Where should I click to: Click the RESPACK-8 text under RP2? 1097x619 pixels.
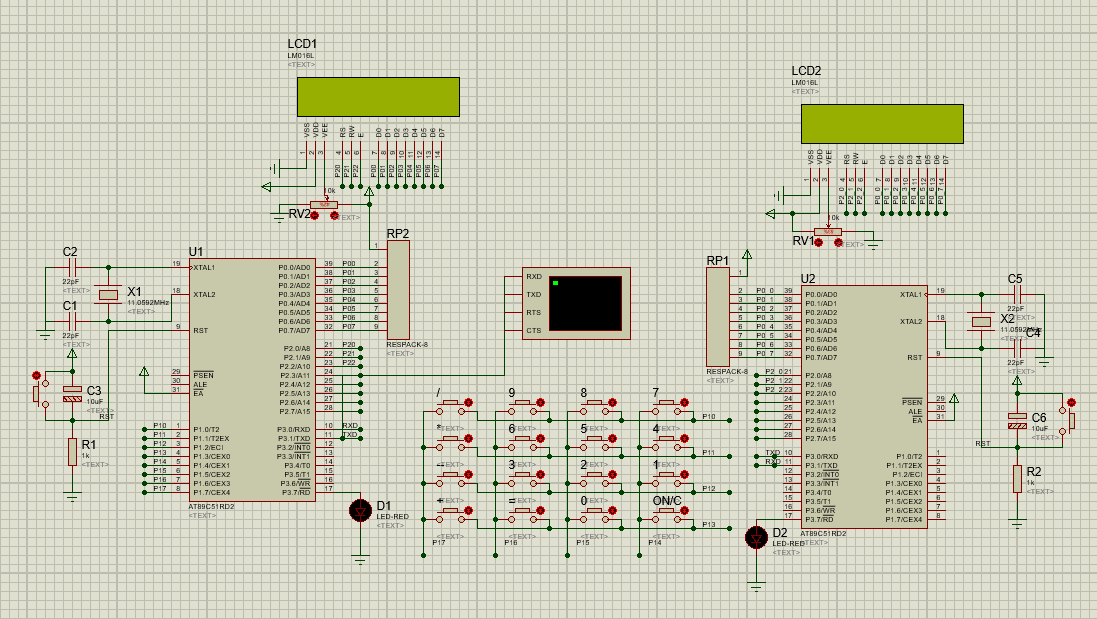tap(407, 345)
